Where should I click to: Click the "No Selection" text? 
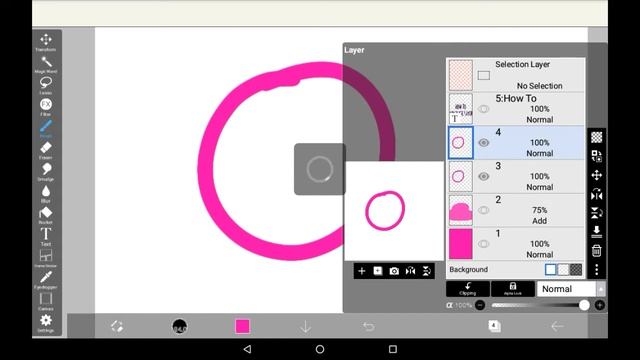[540, 86]
